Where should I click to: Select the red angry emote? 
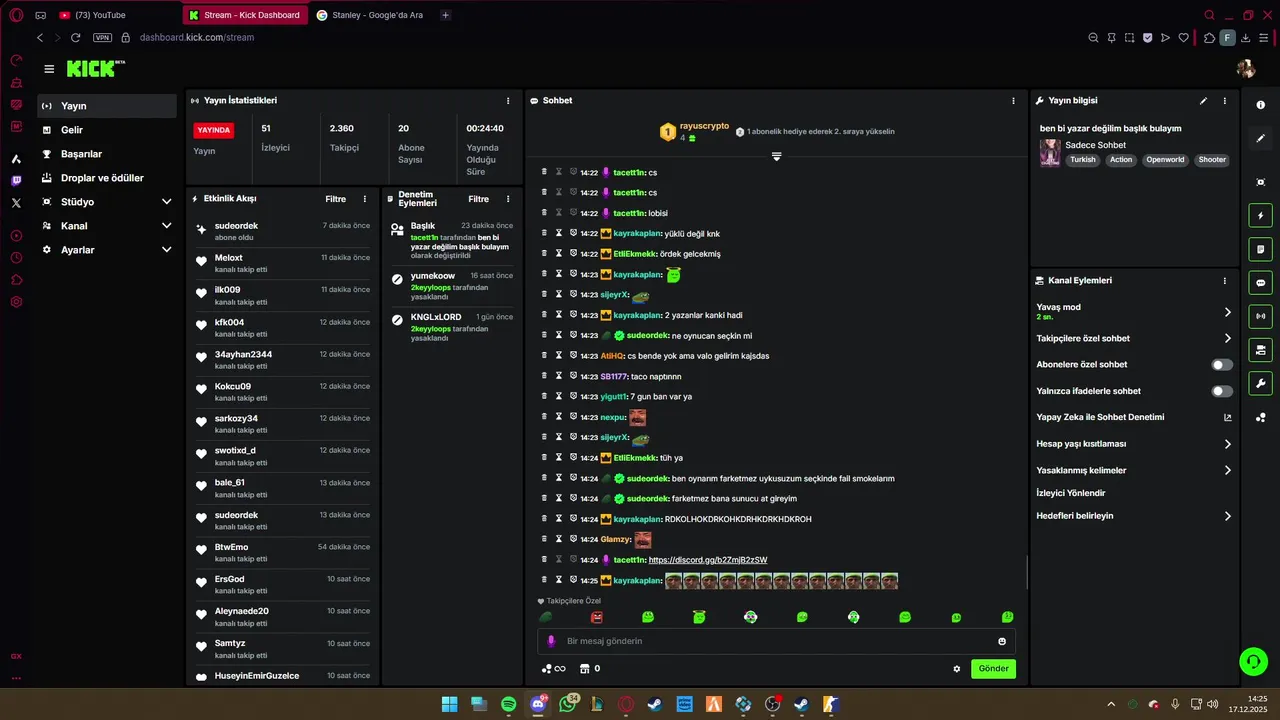(597, 617)
